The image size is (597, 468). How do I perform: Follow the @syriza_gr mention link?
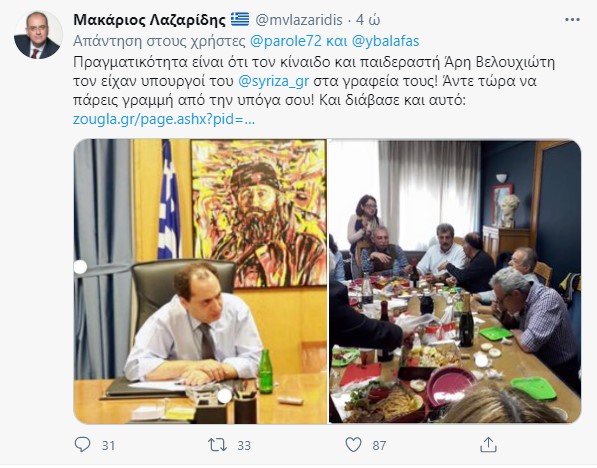coord(273,81)
